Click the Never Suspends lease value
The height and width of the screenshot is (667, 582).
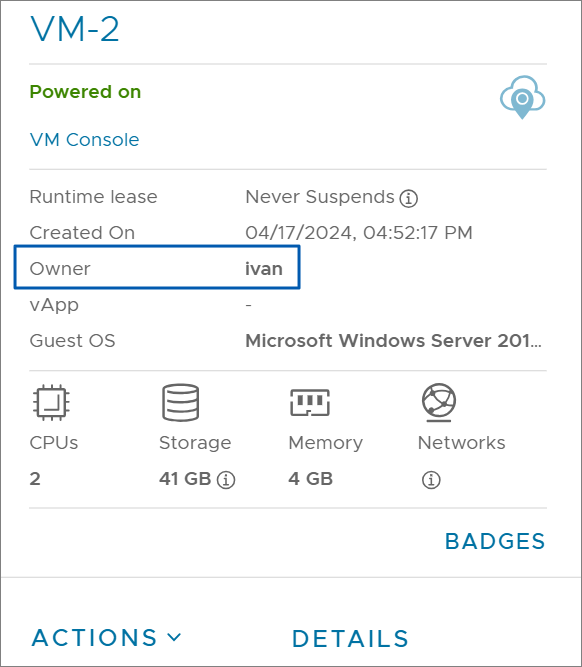320,197
